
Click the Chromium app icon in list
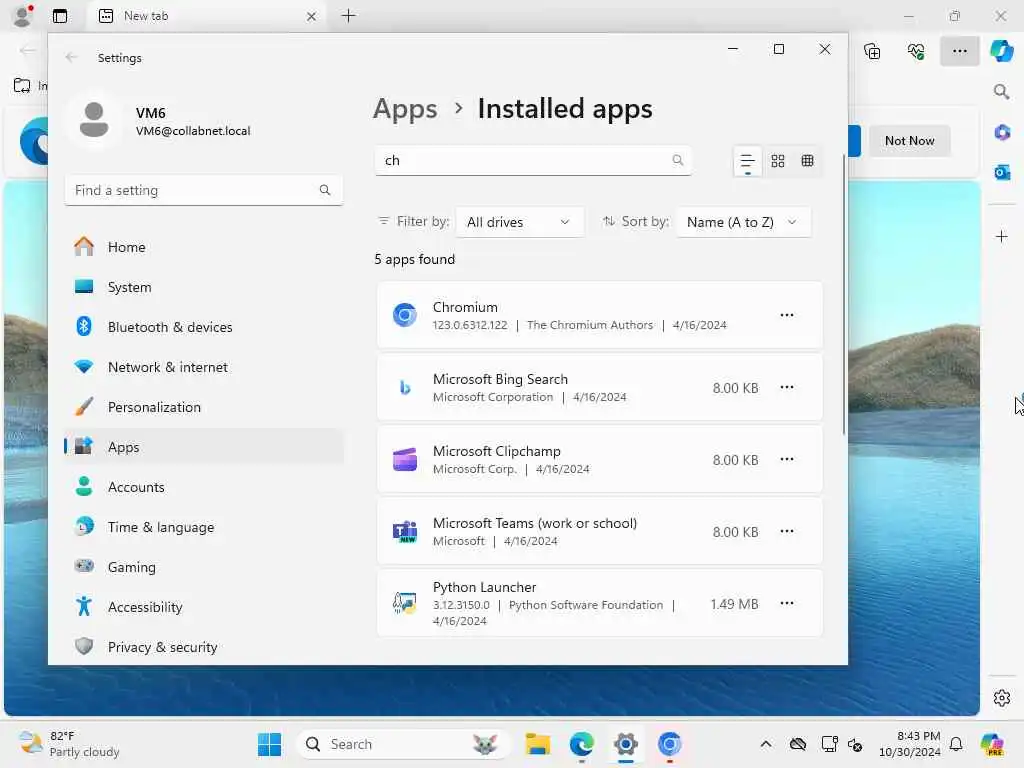pyautogui.click(x=404, y=315)
